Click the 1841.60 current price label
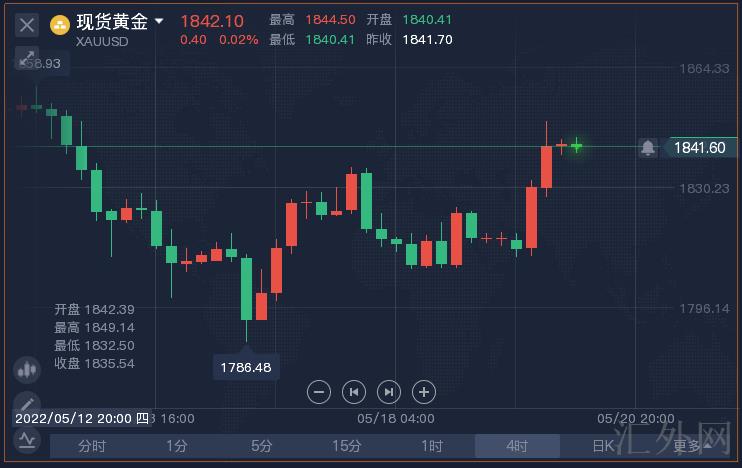This screenshot has height=468, width=742. click(x=700, y=148)
